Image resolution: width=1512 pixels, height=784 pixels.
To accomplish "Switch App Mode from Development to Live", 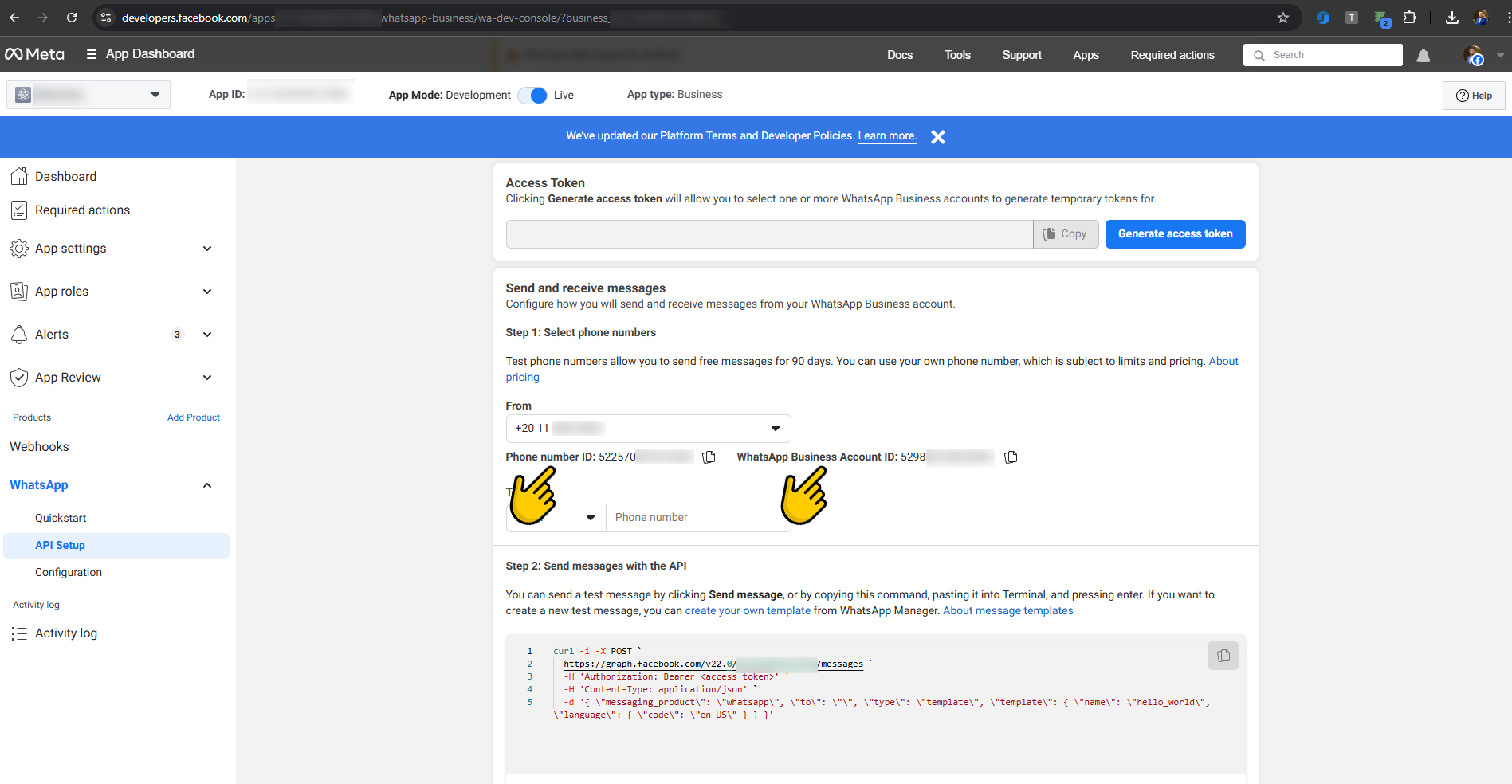I will coord(532,95).
